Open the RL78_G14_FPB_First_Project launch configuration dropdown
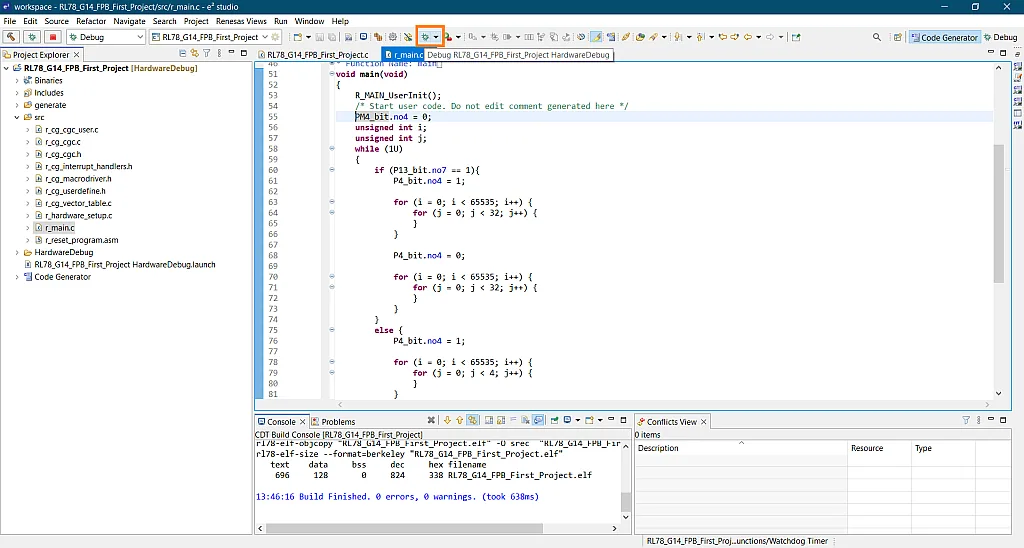This screenshot has width=1024, height=548. (266, 37)
